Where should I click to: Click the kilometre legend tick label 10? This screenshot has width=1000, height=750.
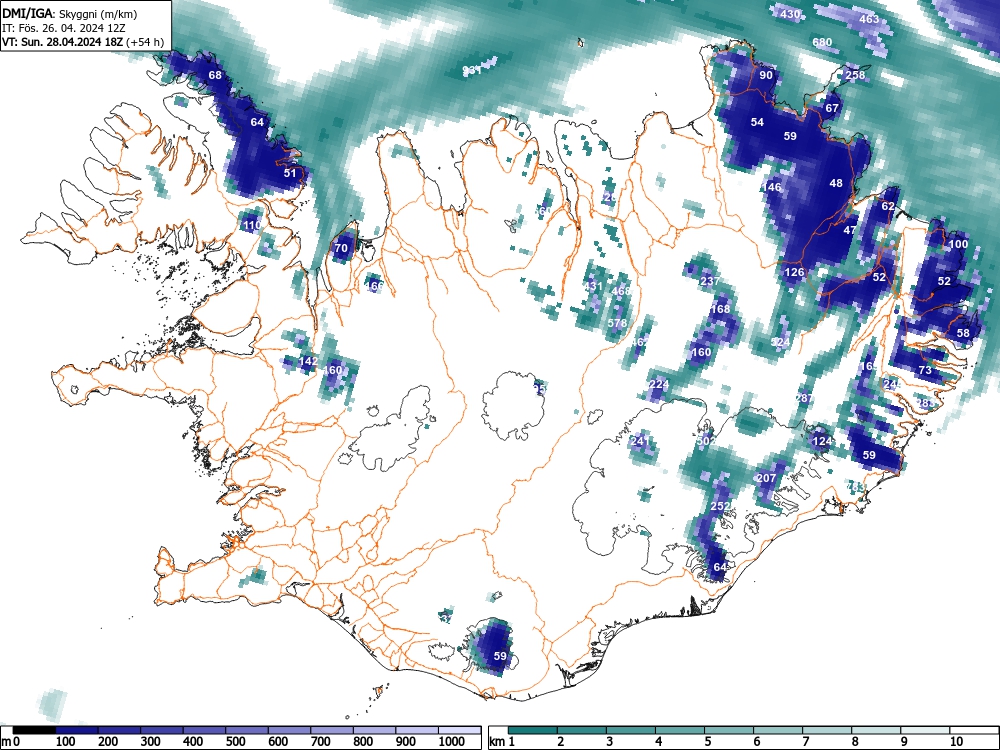coord(955,742)
